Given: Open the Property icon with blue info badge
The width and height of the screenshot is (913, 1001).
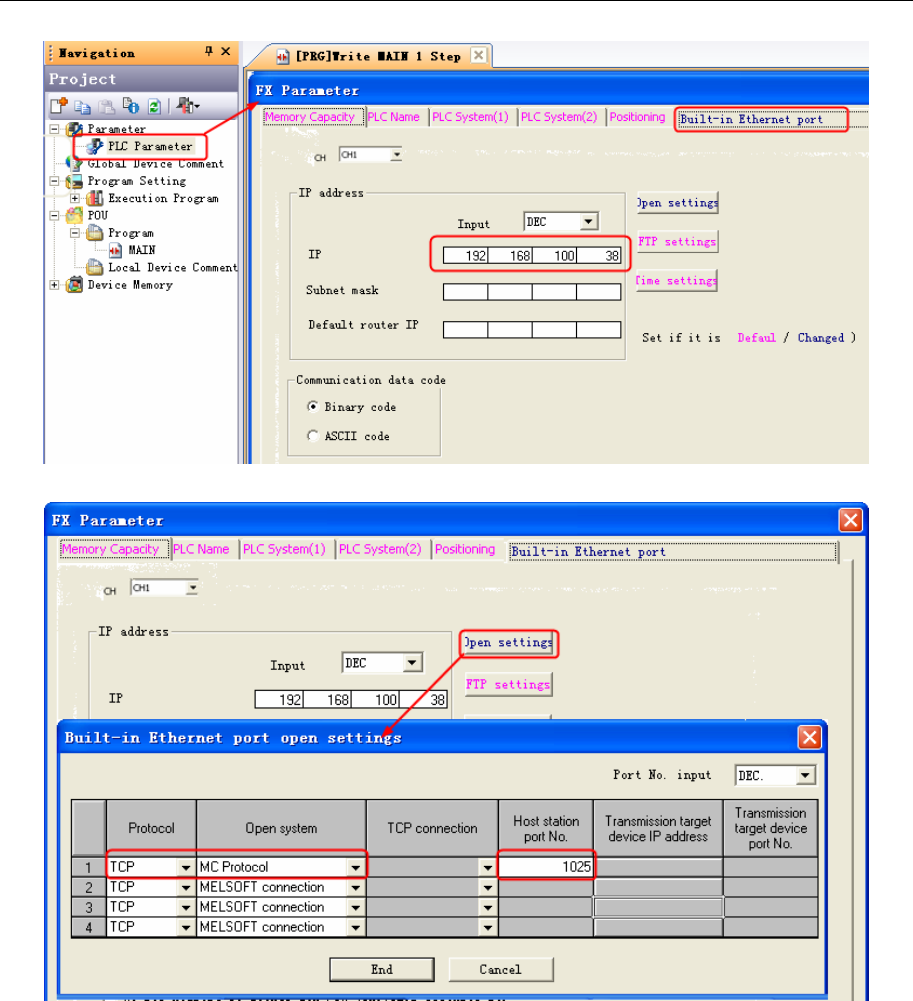Looking at the screenshot, I should [x=131, y=105].
